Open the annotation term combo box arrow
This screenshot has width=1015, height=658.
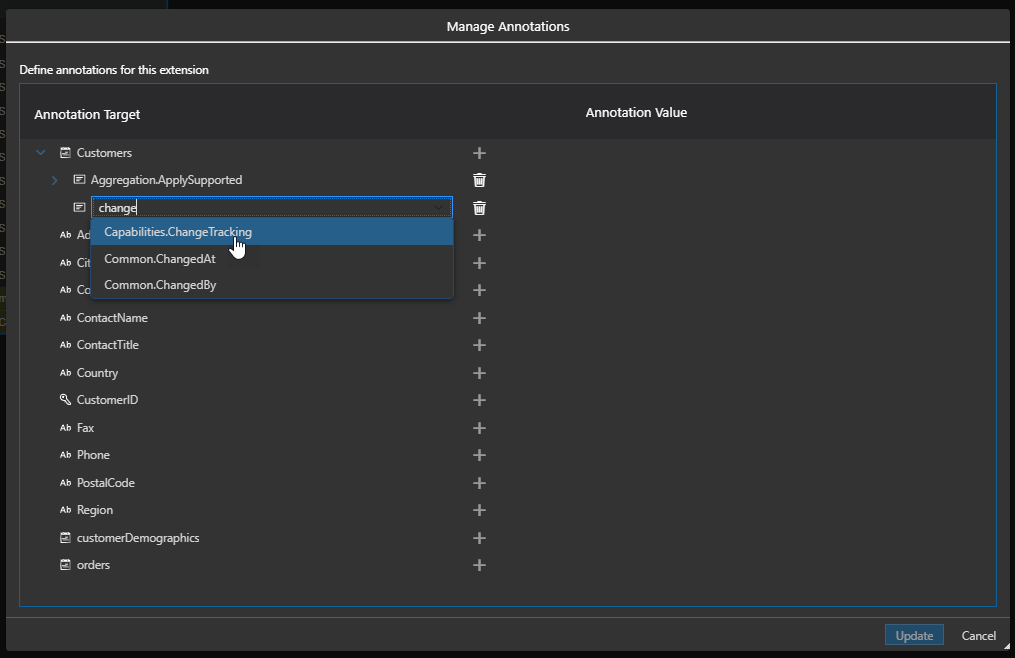tap(440, 207)
